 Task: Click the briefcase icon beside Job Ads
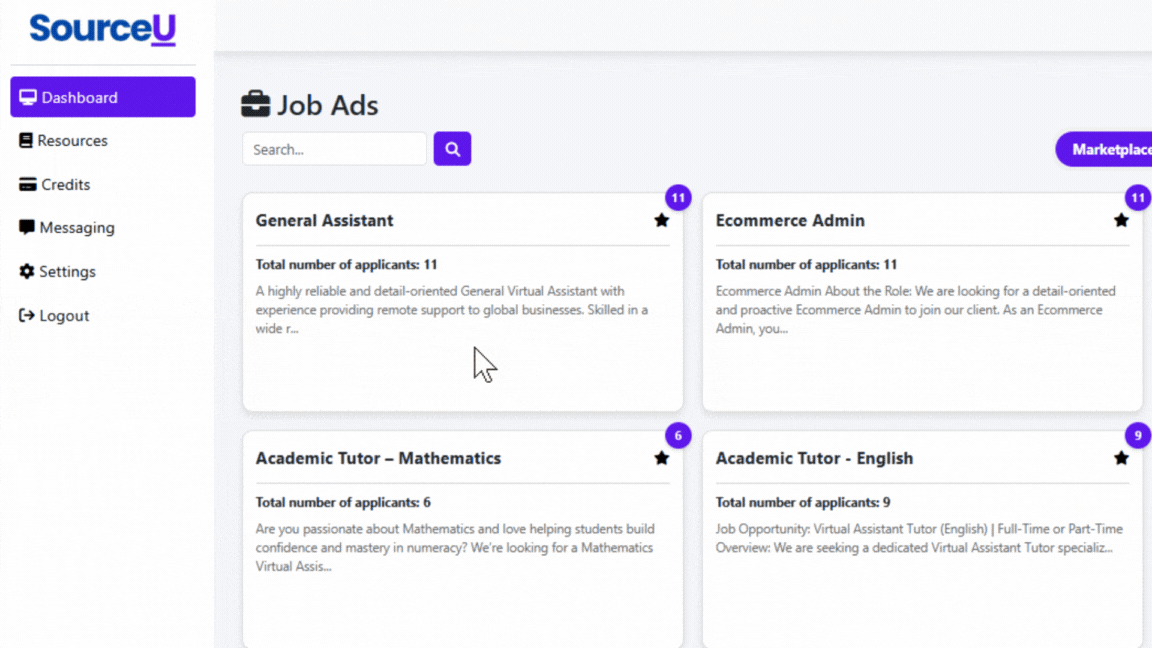[256, 103]
